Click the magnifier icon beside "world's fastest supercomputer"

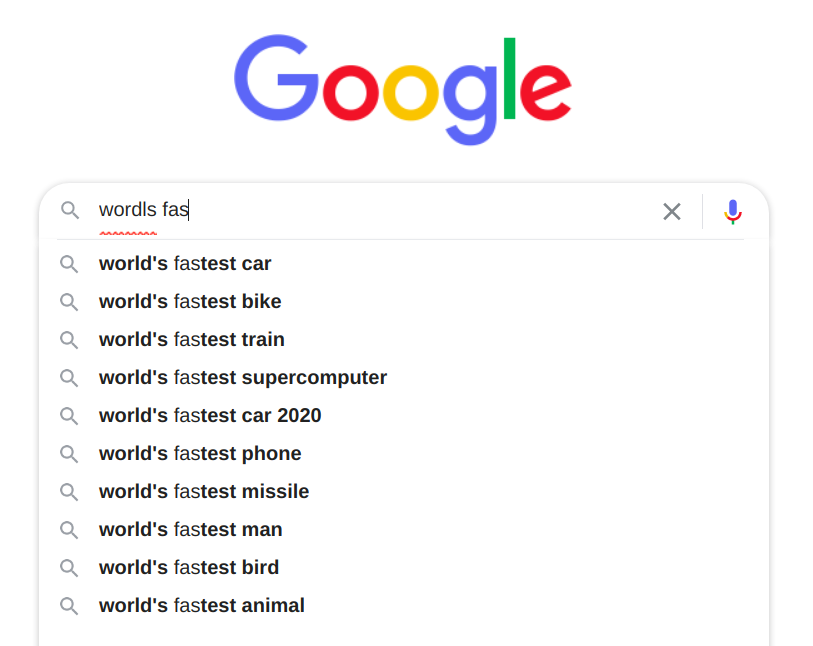click(x=69, y=378)
